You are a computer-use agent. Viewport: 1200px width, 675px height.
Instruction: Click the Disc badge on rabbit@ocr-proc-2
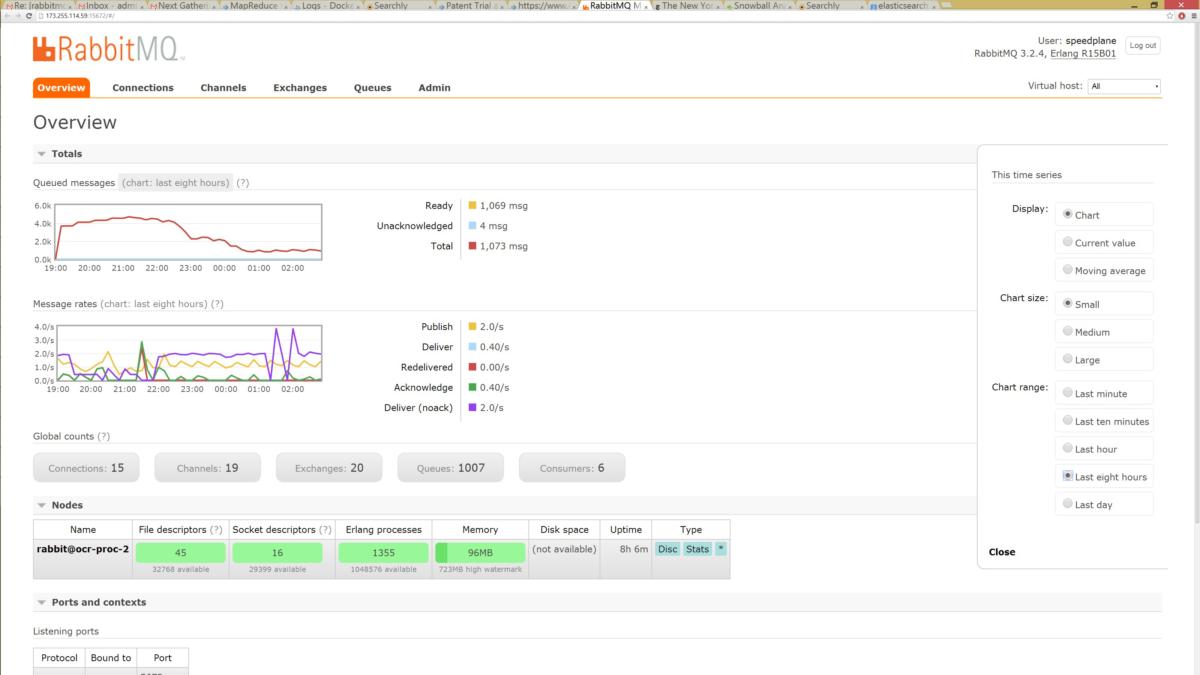click(x=666, y=548)
